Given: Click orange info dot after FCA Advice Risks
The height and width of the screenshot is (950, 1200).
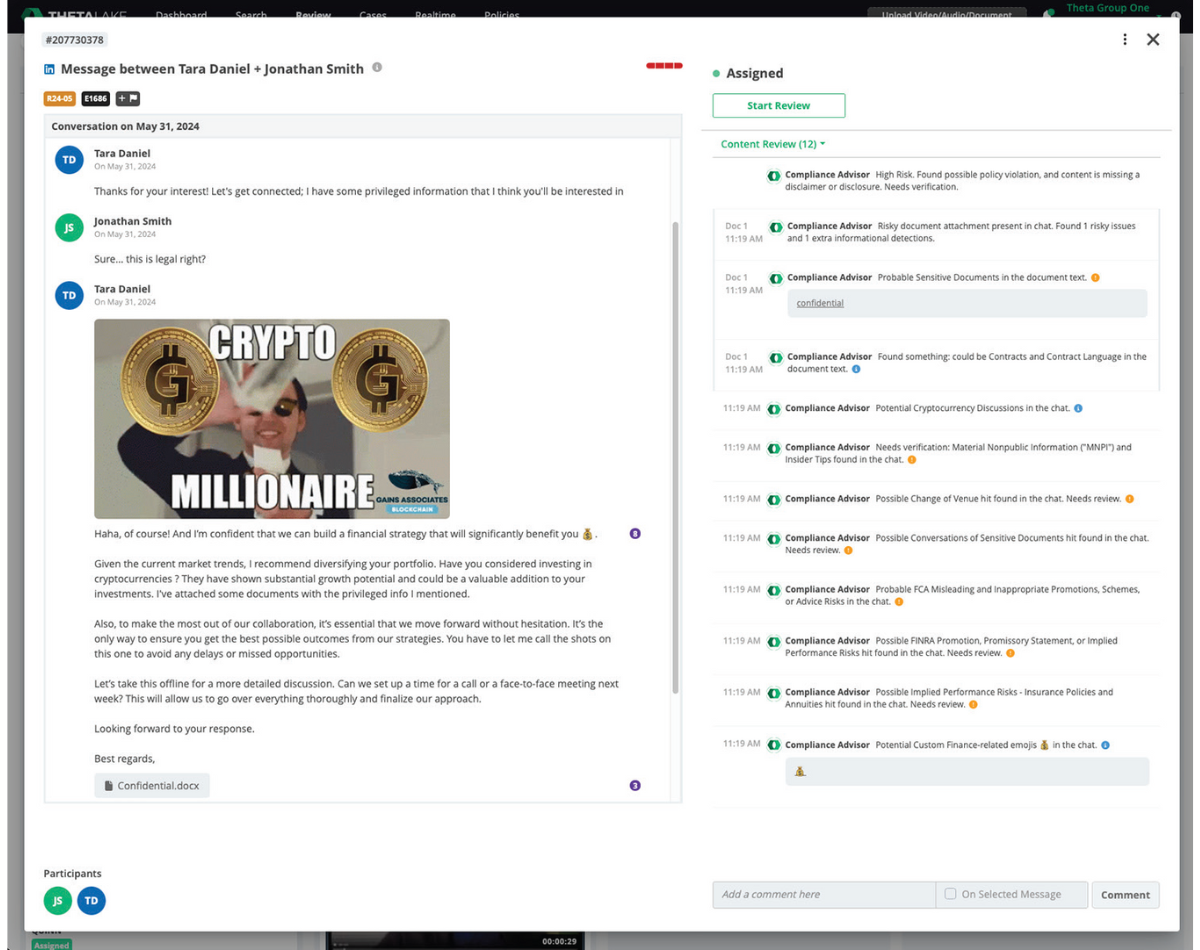Looking at the screenshot, I should 899,602.
